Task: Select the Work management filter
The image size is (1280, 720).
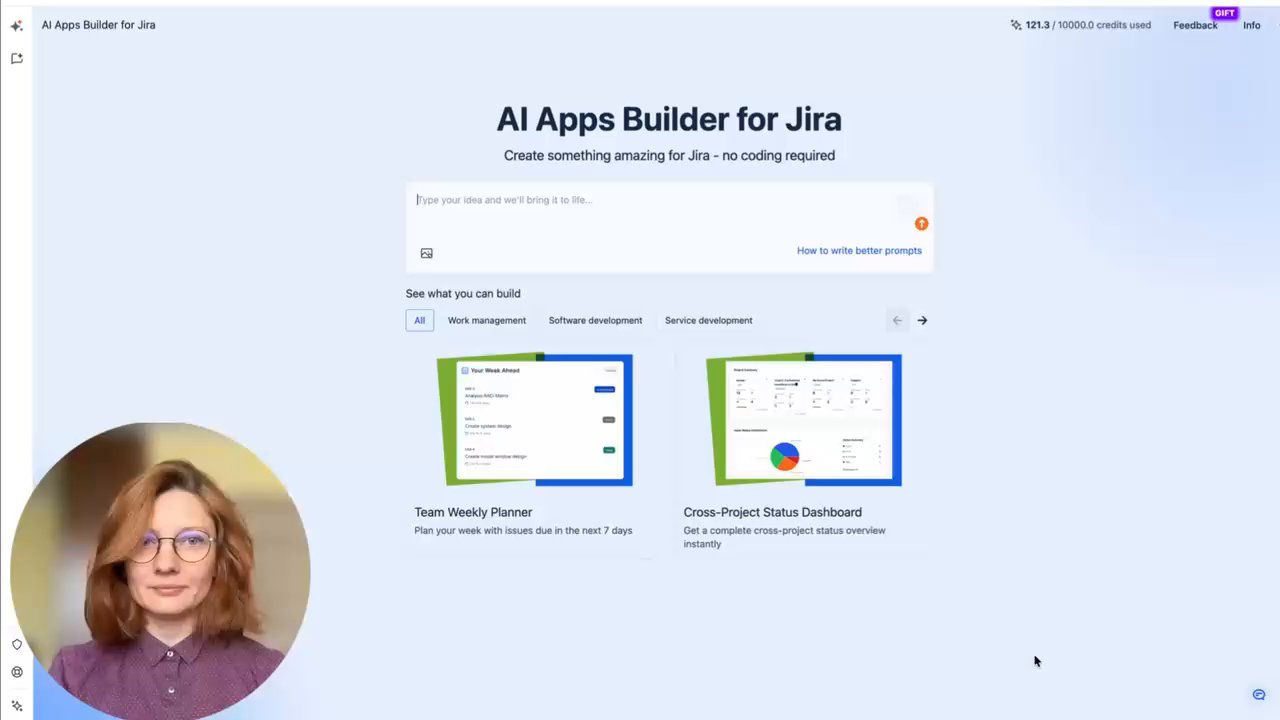Action: [487, 321]
